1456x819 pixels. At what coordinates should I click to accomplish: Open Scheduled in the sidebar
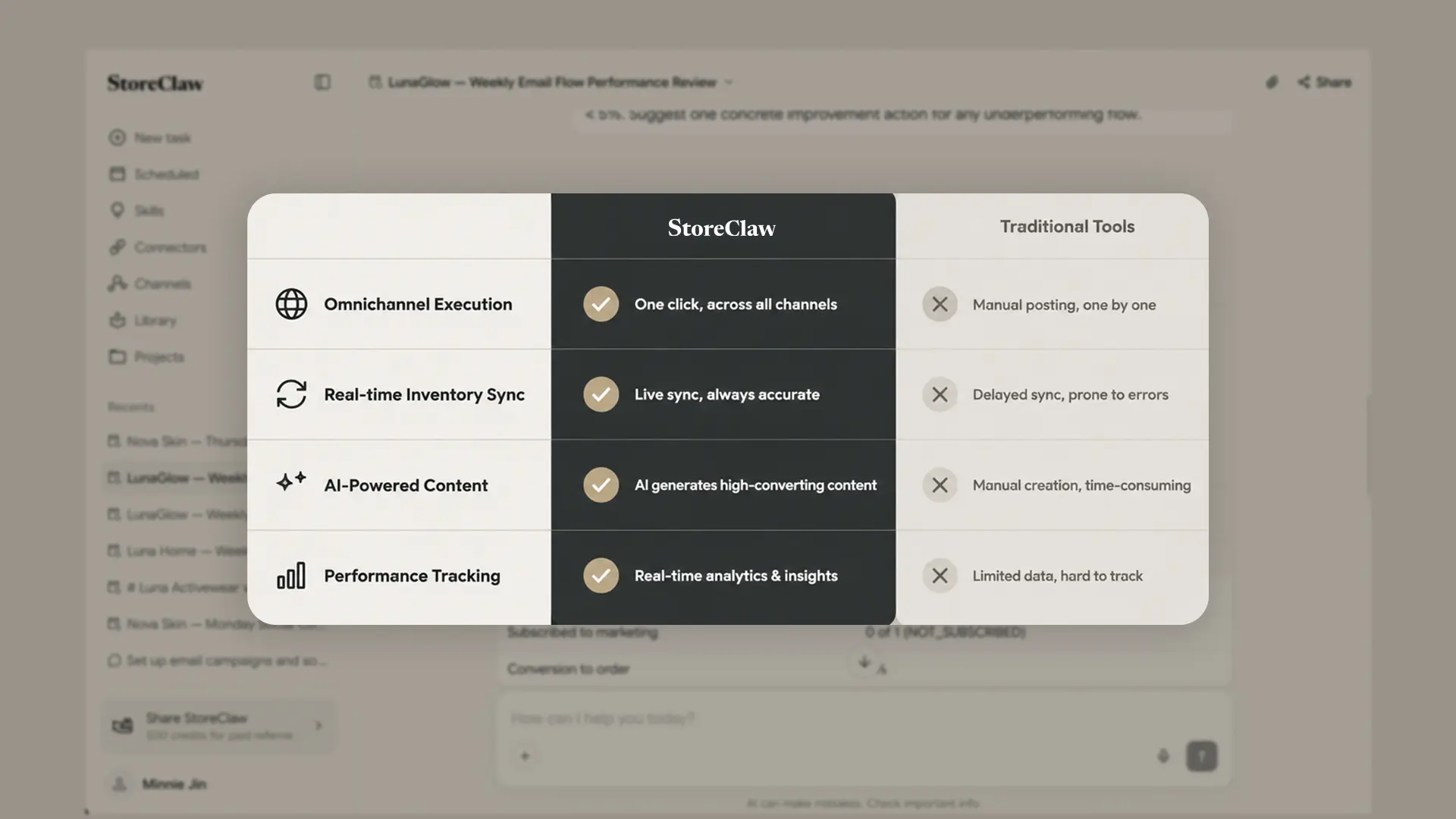tap(154, 174)
